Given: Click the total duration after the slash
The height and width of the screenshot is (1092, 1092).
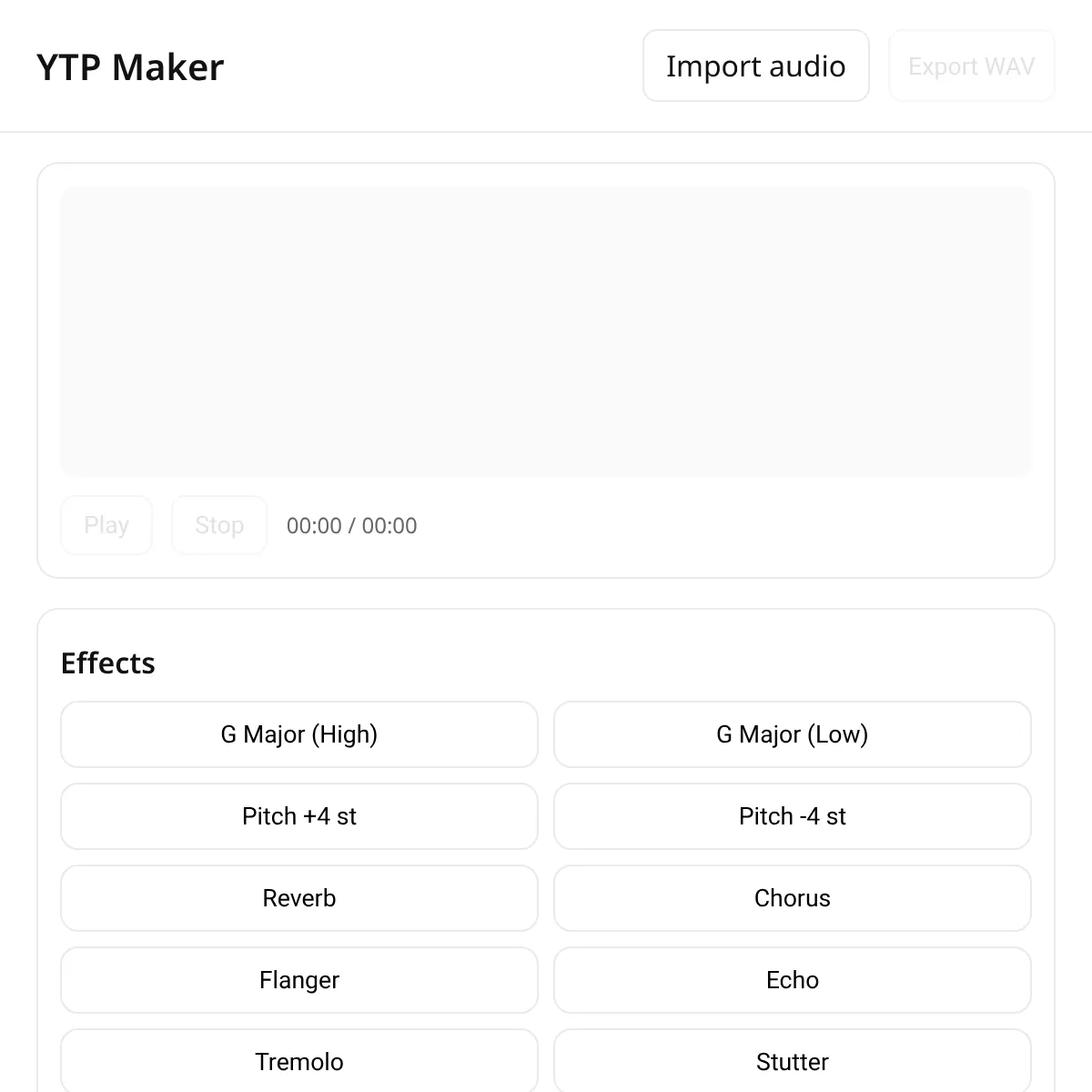Looking at the screenshot, I should click(x=389, y=526).
